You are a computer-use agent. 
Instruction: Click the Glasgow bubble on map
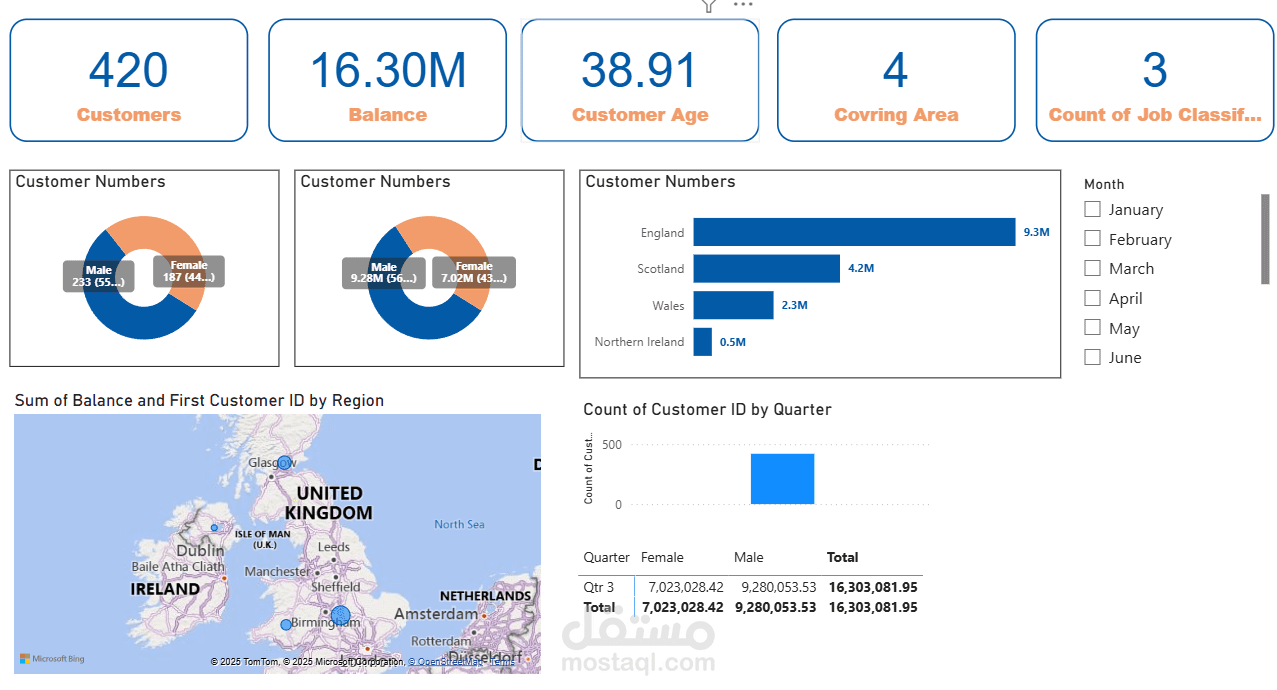point(284,462)
